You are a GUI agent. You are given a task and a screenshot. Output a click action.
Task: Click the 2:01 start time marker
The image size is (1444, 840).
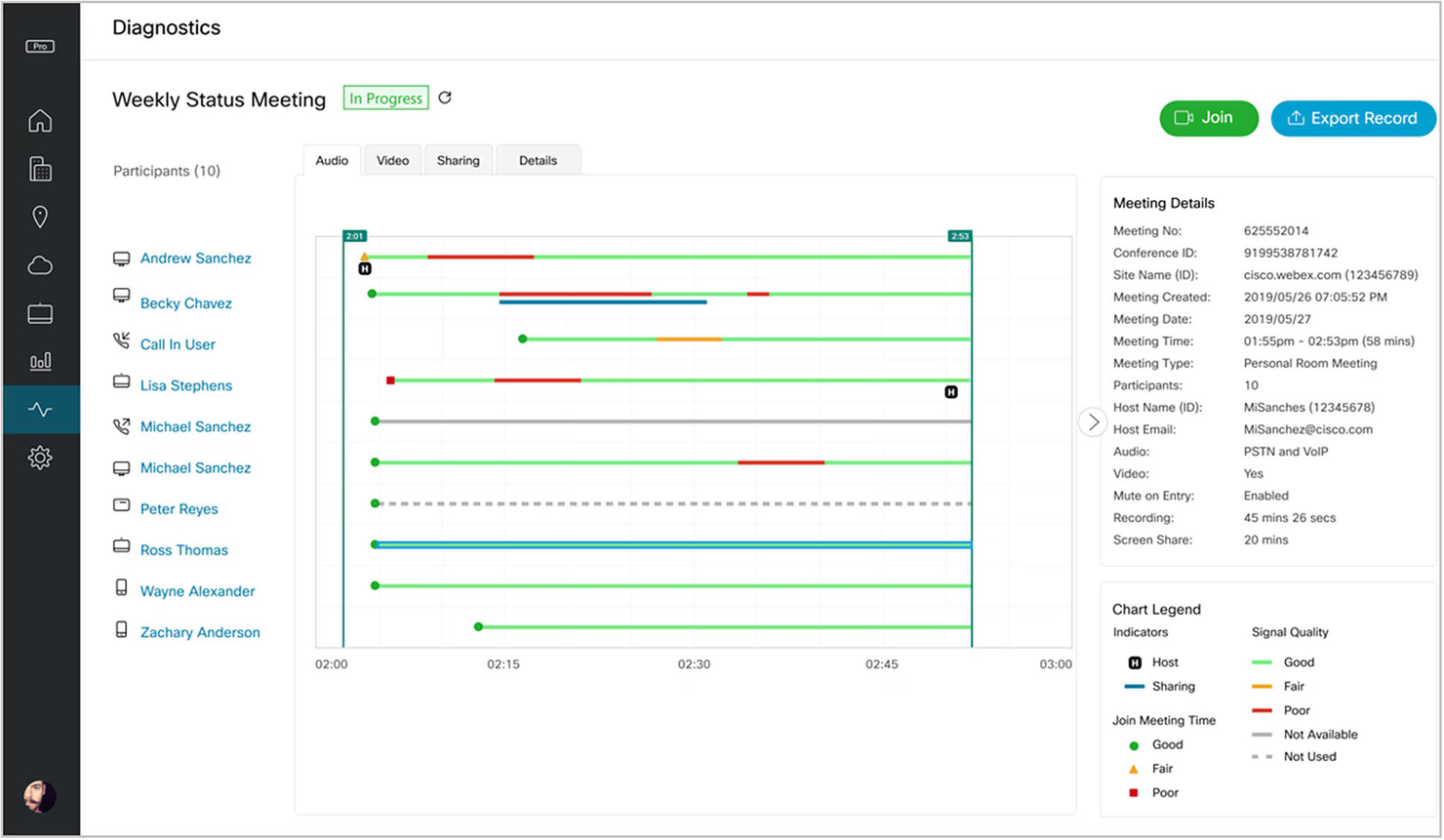pos(354,236)
